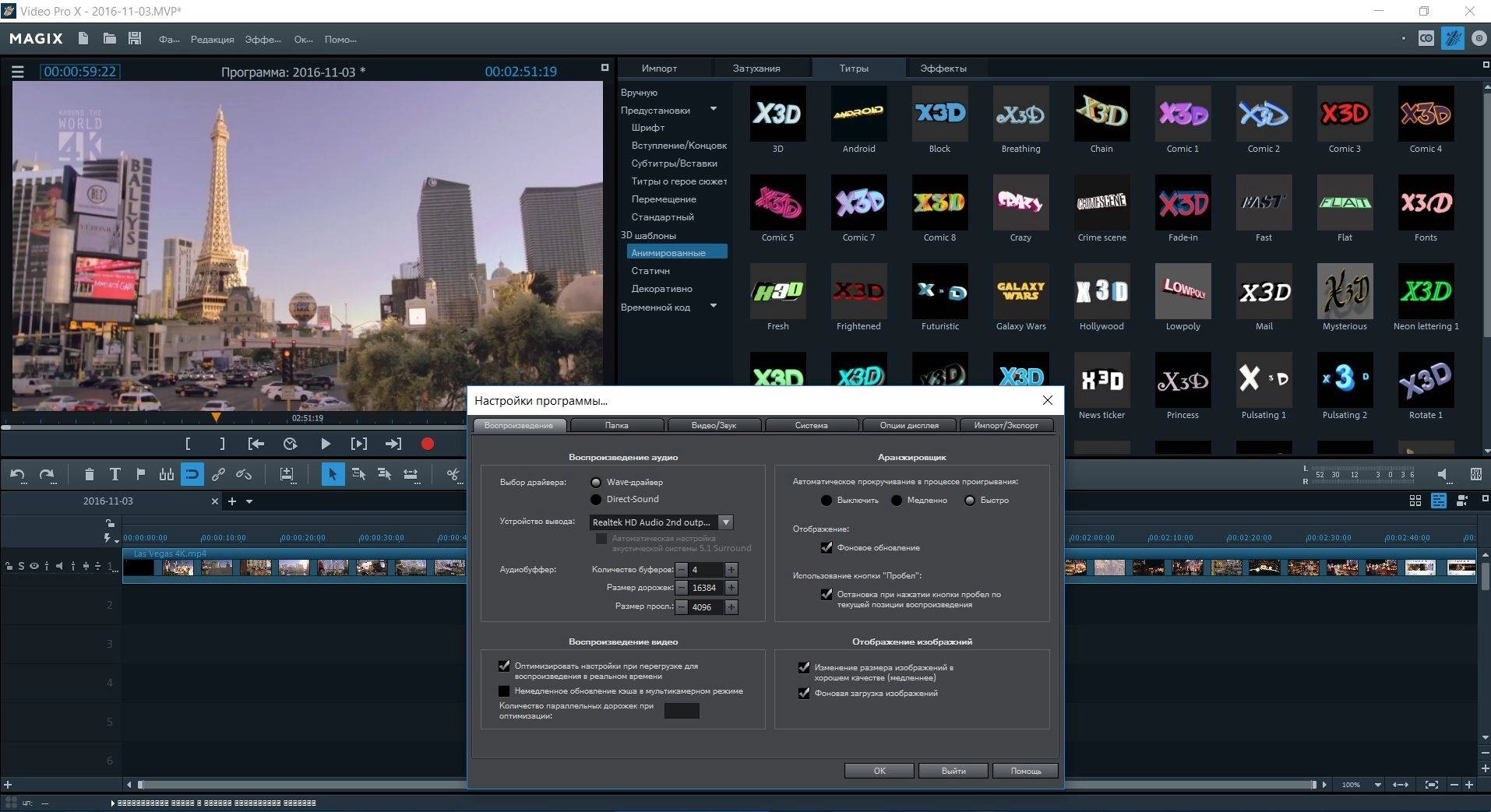Click the OK button in settings dialog
This screenshot has height=812, width=1491.
(879, 771)
